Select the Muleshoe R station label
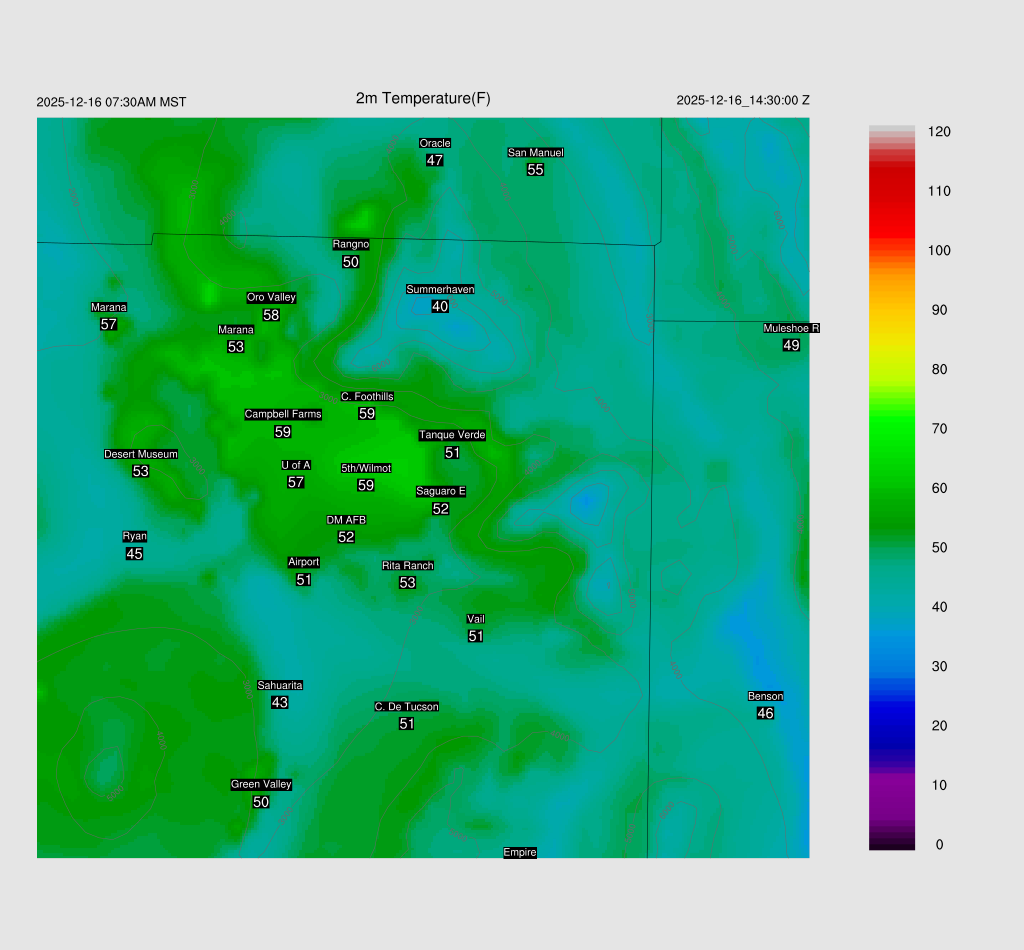This screenshot has width=1024, height=950. click(791, 328)
